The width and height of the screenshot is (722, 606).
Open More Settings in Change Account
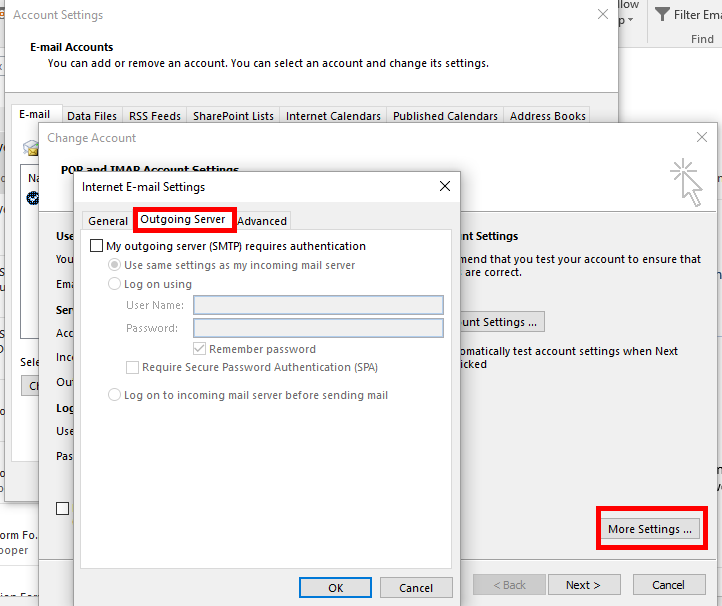point(650,529)
